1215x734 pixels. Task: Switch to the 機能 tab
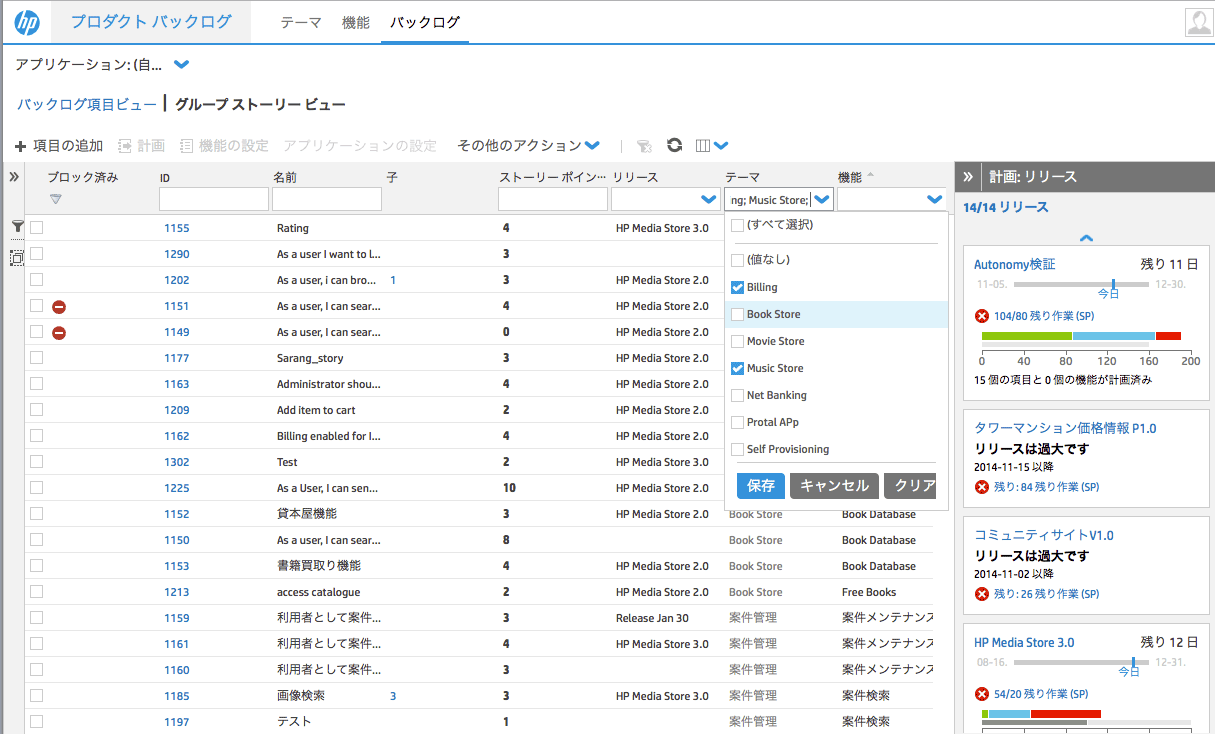coord(355,22)
